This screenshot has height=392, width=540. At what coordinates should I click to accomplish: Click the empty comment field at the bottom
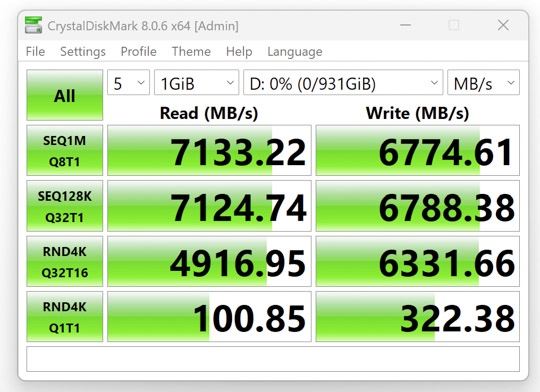click(x=273, y=359)
